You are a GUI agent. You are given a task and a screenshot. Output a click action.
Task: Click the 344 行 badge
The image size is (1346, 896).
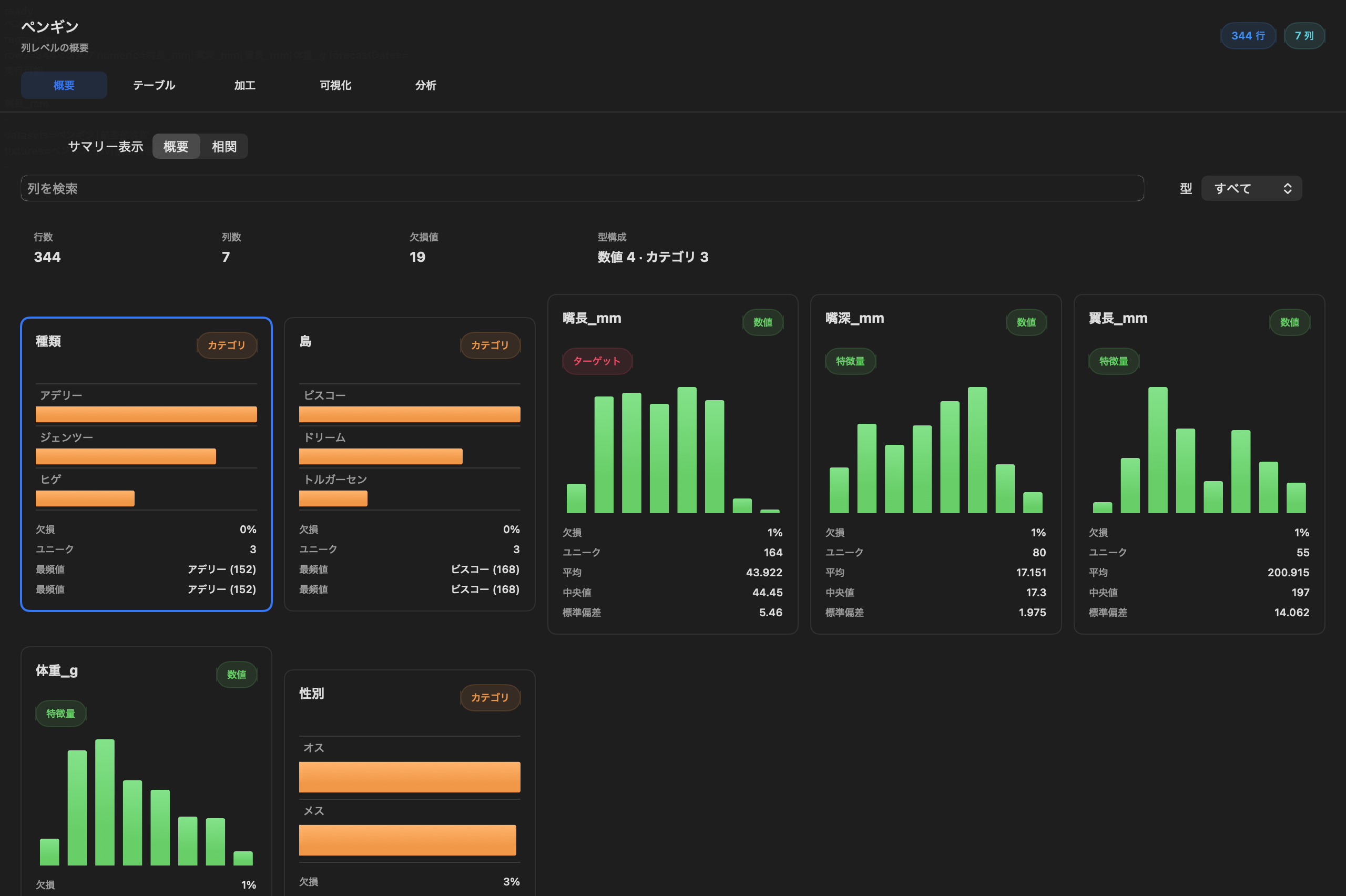click(x=1248, y=36)
